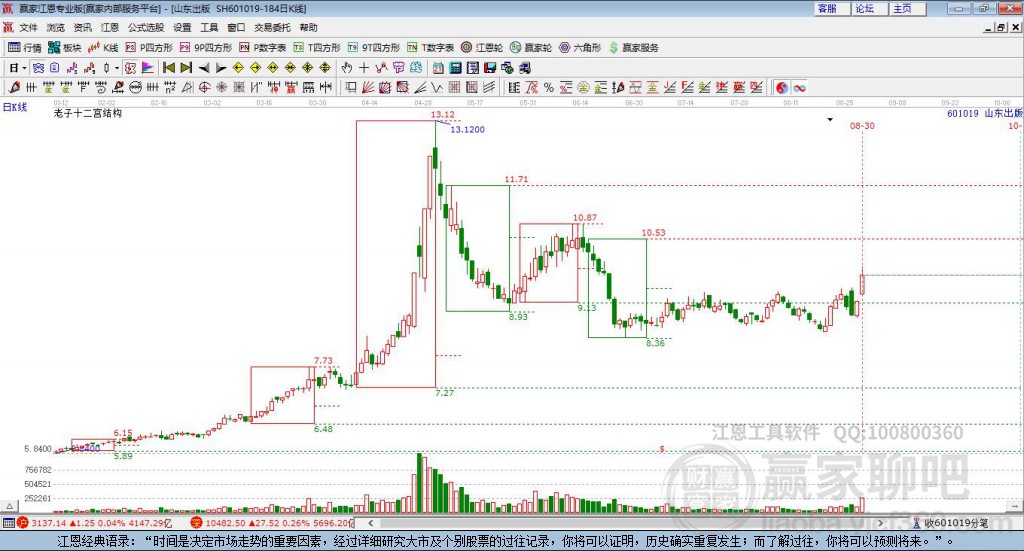Open the 赢家轮 wheel tool

(530, 47)
